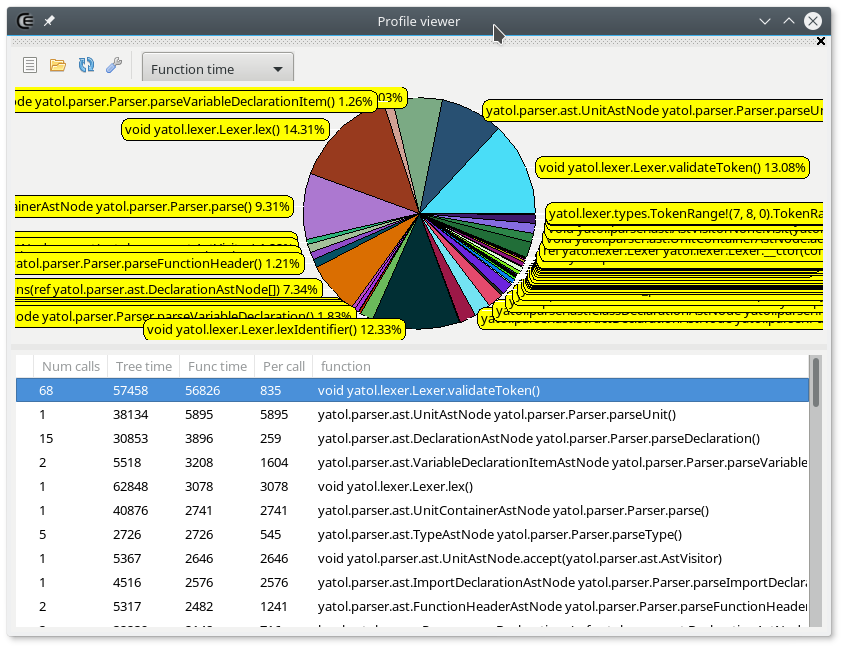Sort table by Tree time column
Screen dimensions: 844x649
coord(143,366)
